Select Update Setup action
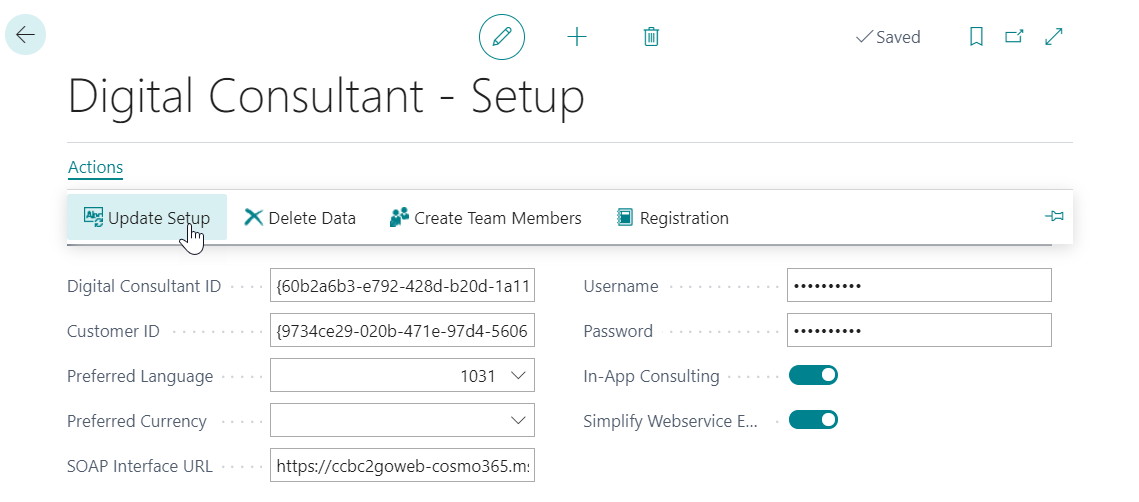Screen dimensions: 1139x502 pyautogui.click(x=147, y=218)
